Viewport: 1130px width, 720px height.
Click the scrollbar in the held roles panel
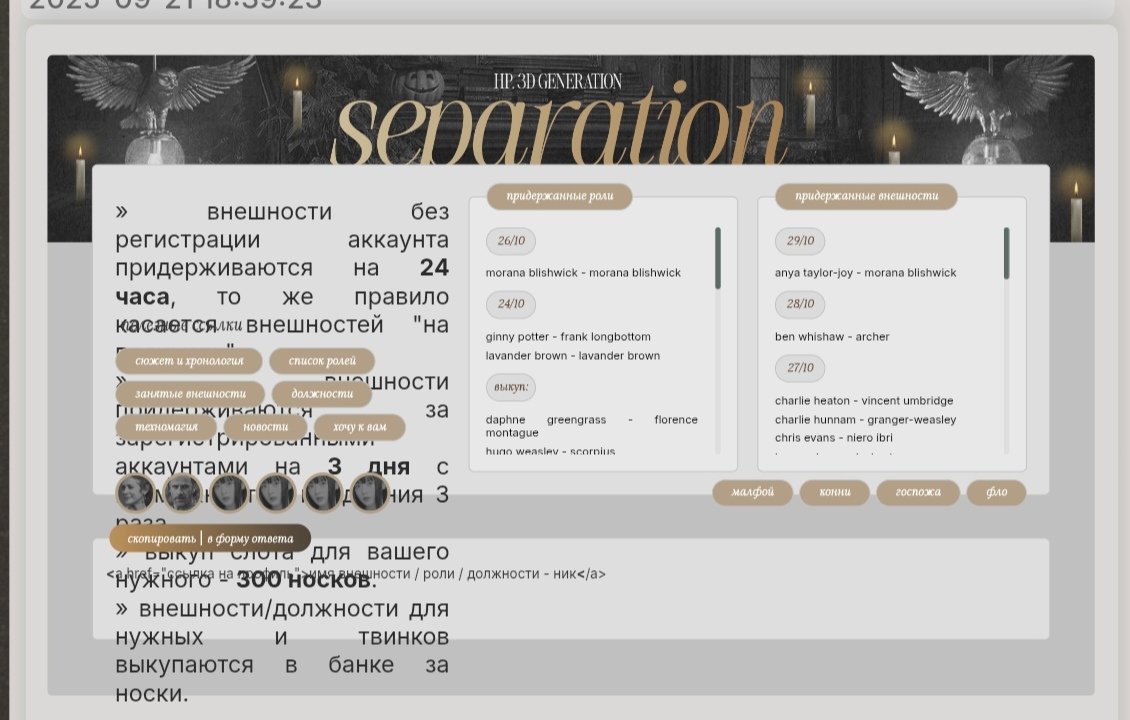717,259
